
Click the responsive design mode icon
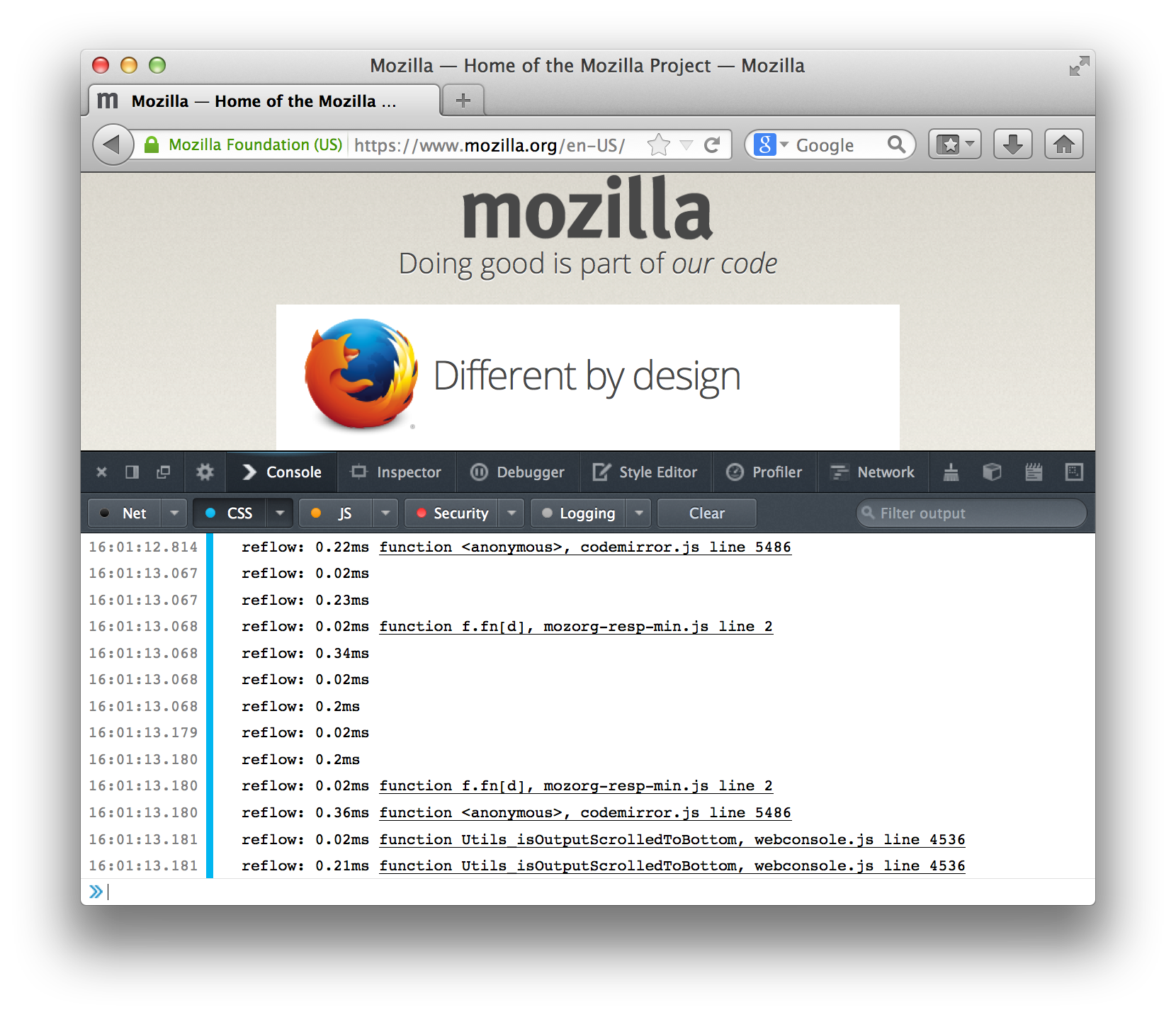(1074, 472)
